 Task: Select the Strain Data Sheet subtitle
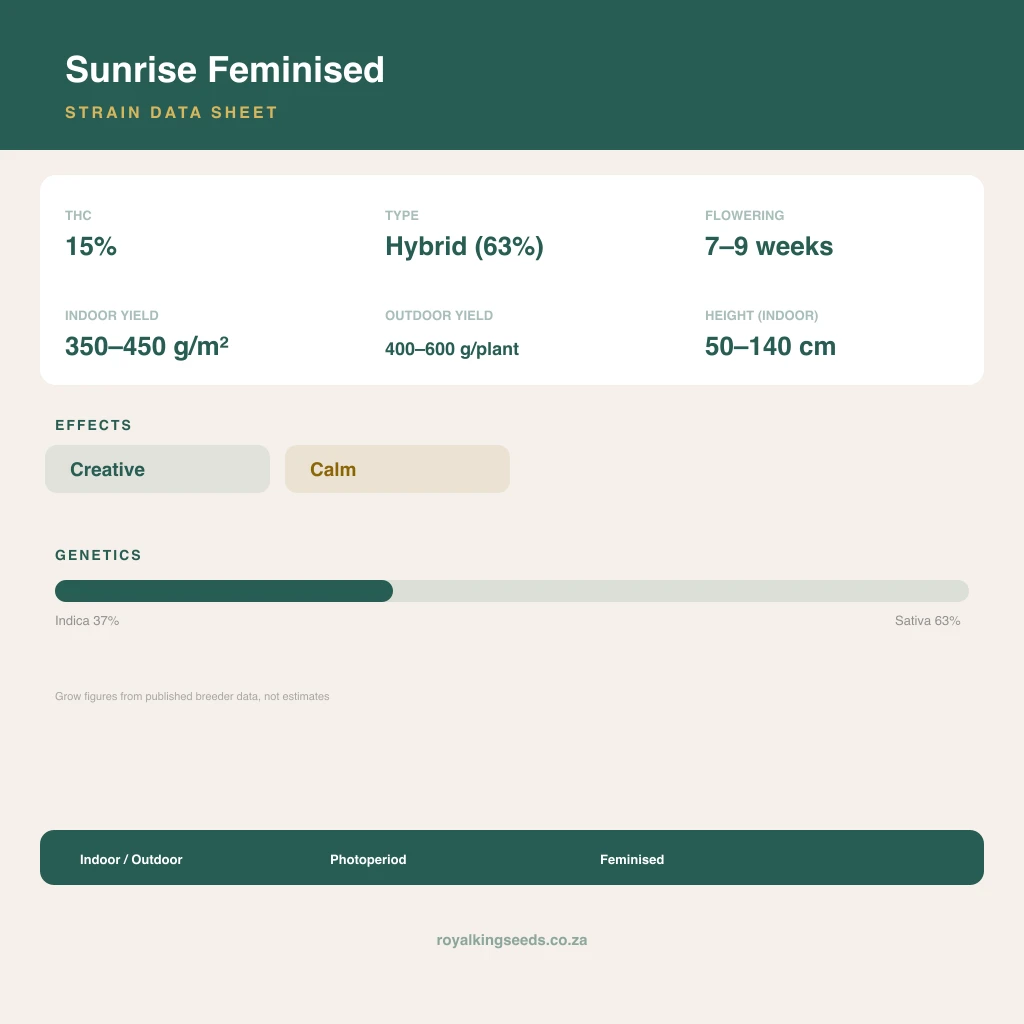(x=171, y=112)
